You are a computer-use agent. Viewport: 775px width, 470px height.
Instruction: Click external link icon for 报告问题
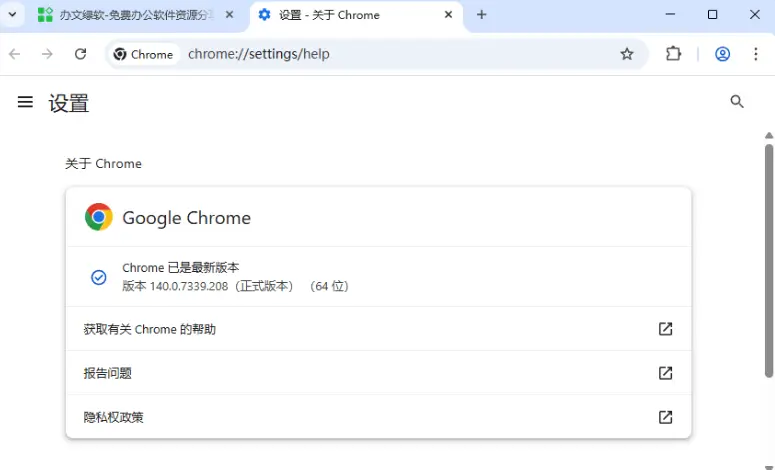[x=666, y=373]
